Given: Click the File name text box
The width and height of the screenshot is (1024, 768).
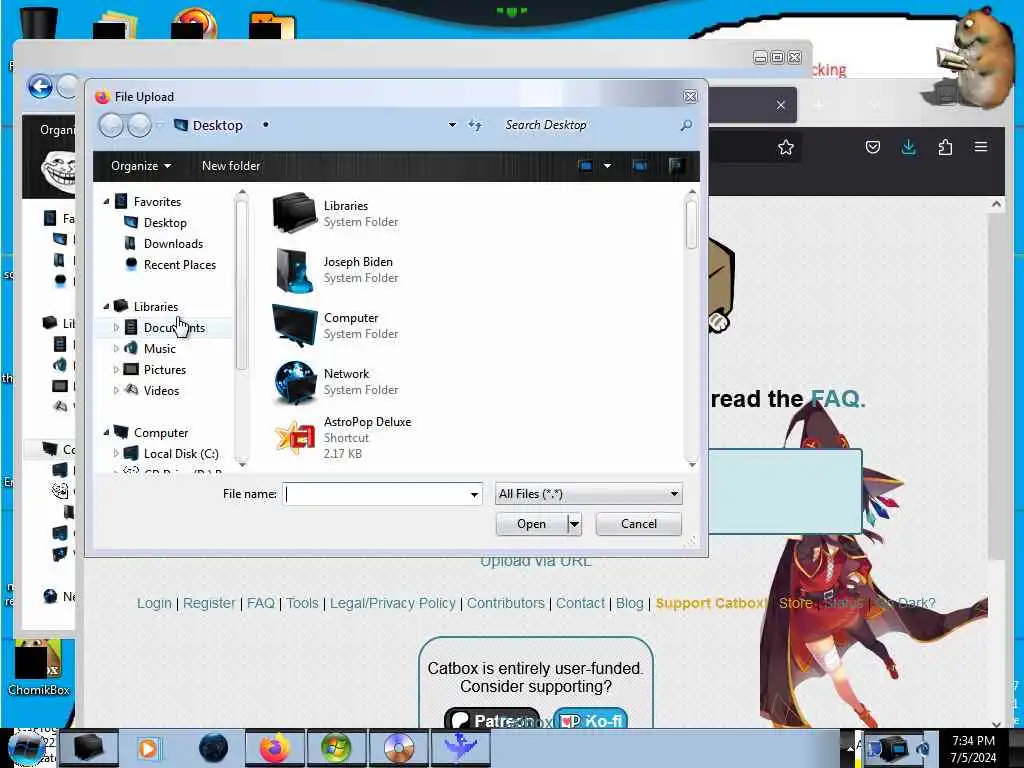Looking at the screenshot, I should click(376, 494).
